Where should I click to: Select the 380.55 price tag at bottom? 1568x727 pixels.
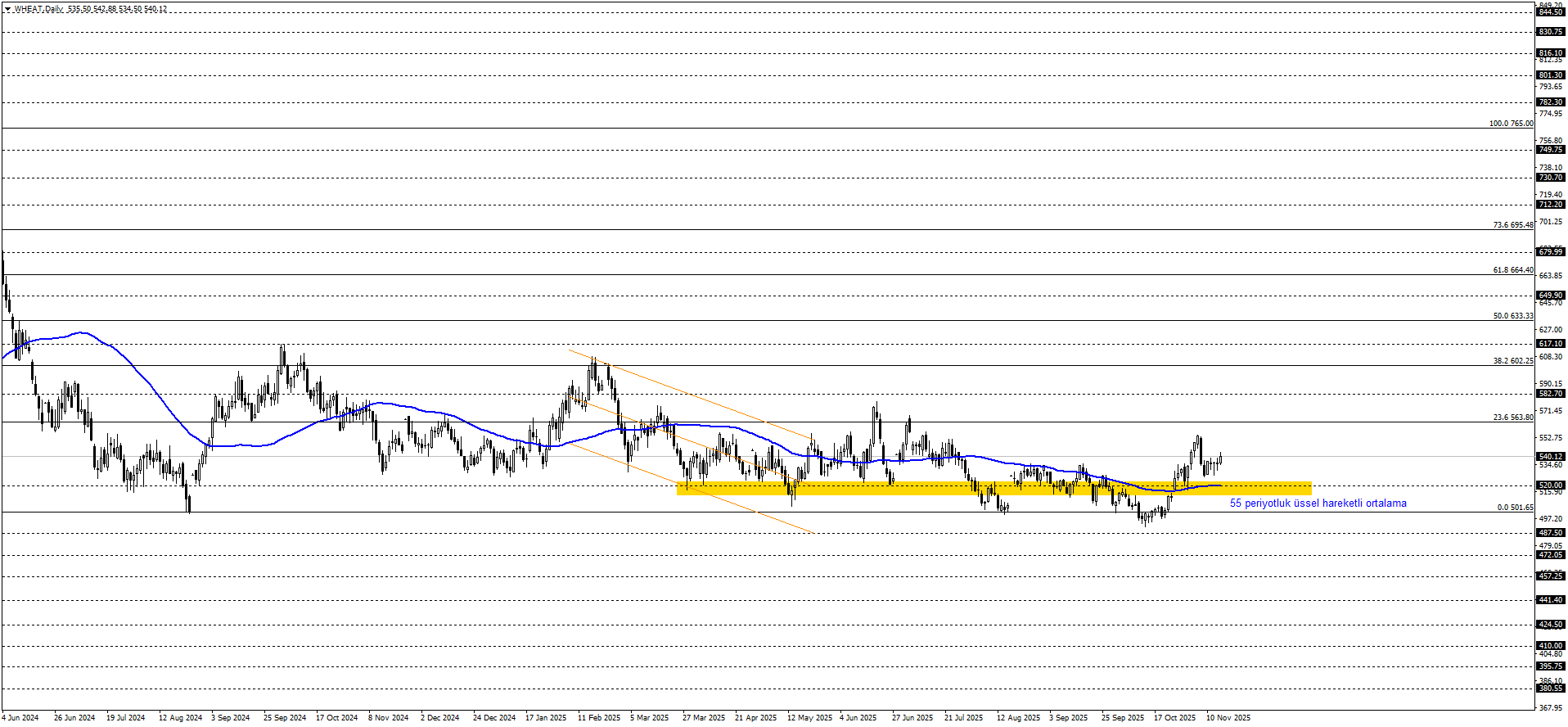[1550, 689]
